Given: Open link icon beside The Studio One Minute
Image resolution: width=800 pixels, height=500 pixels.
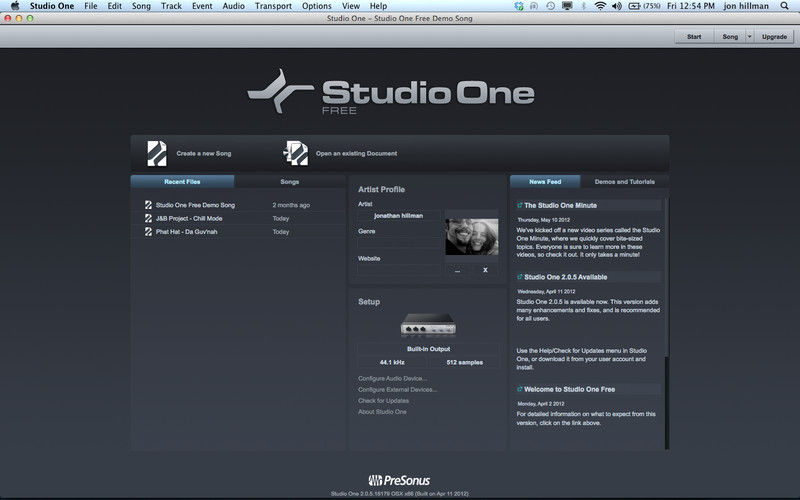Looking at the screenshot, I should pyautogui.click(x=519, y=205).
